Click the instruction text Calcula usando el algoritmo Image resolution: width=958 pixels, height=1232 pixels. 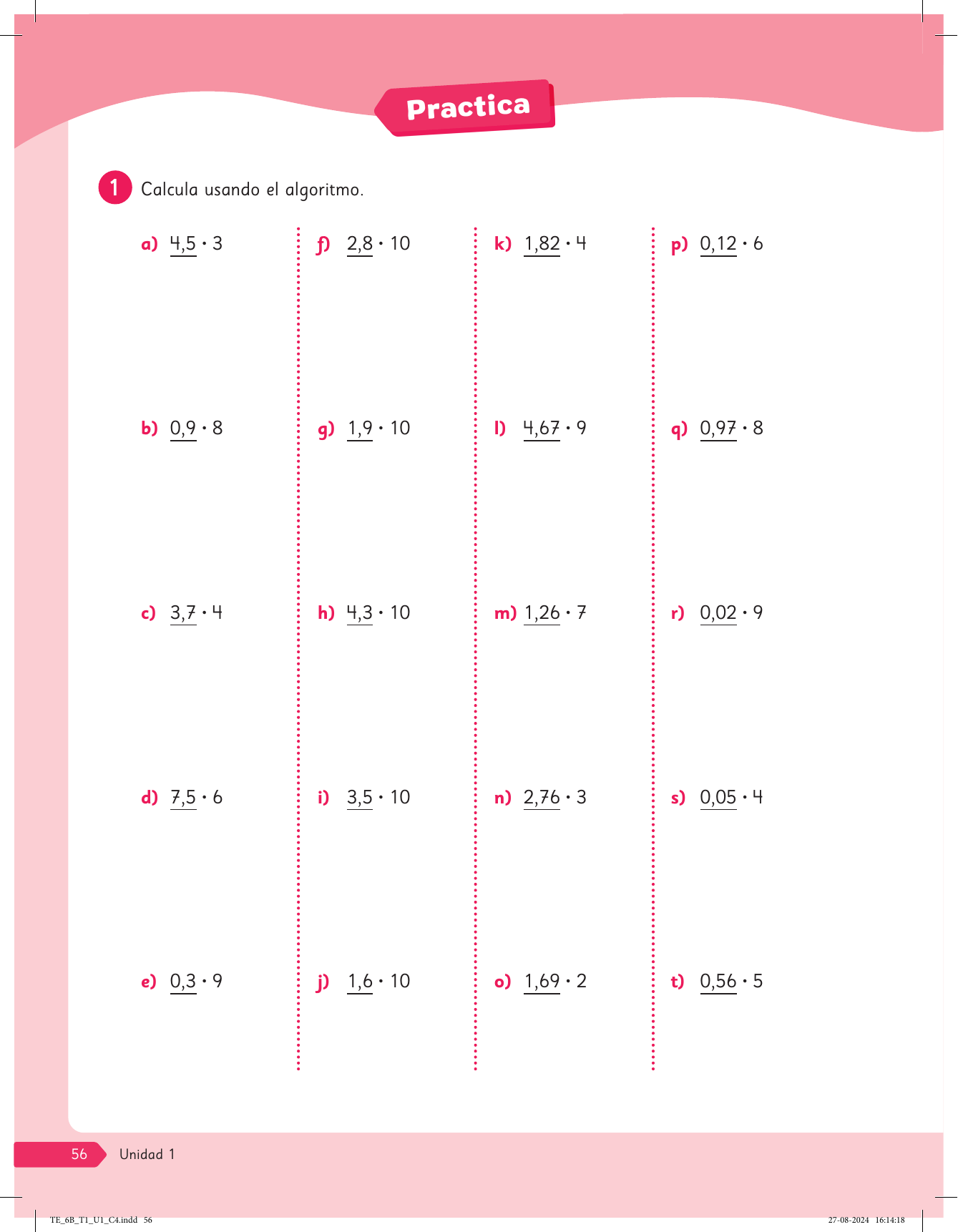click(x=252, y=190)
